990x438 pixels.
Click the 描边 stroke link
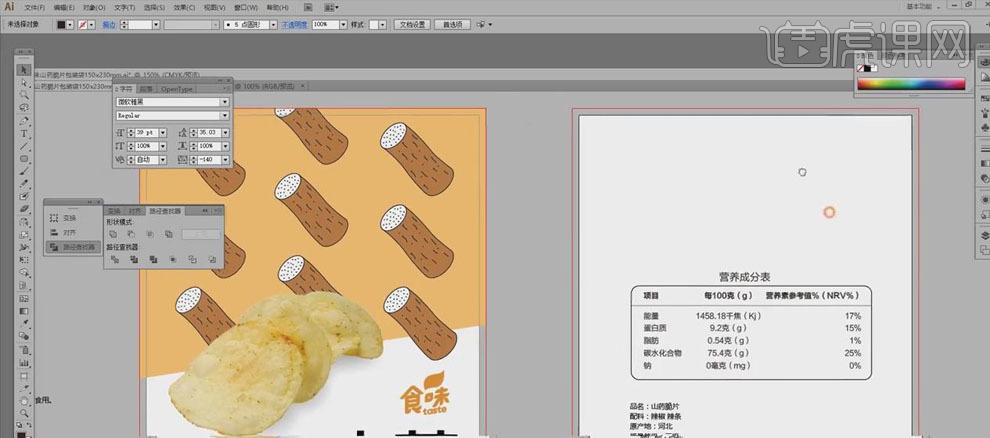109,25
